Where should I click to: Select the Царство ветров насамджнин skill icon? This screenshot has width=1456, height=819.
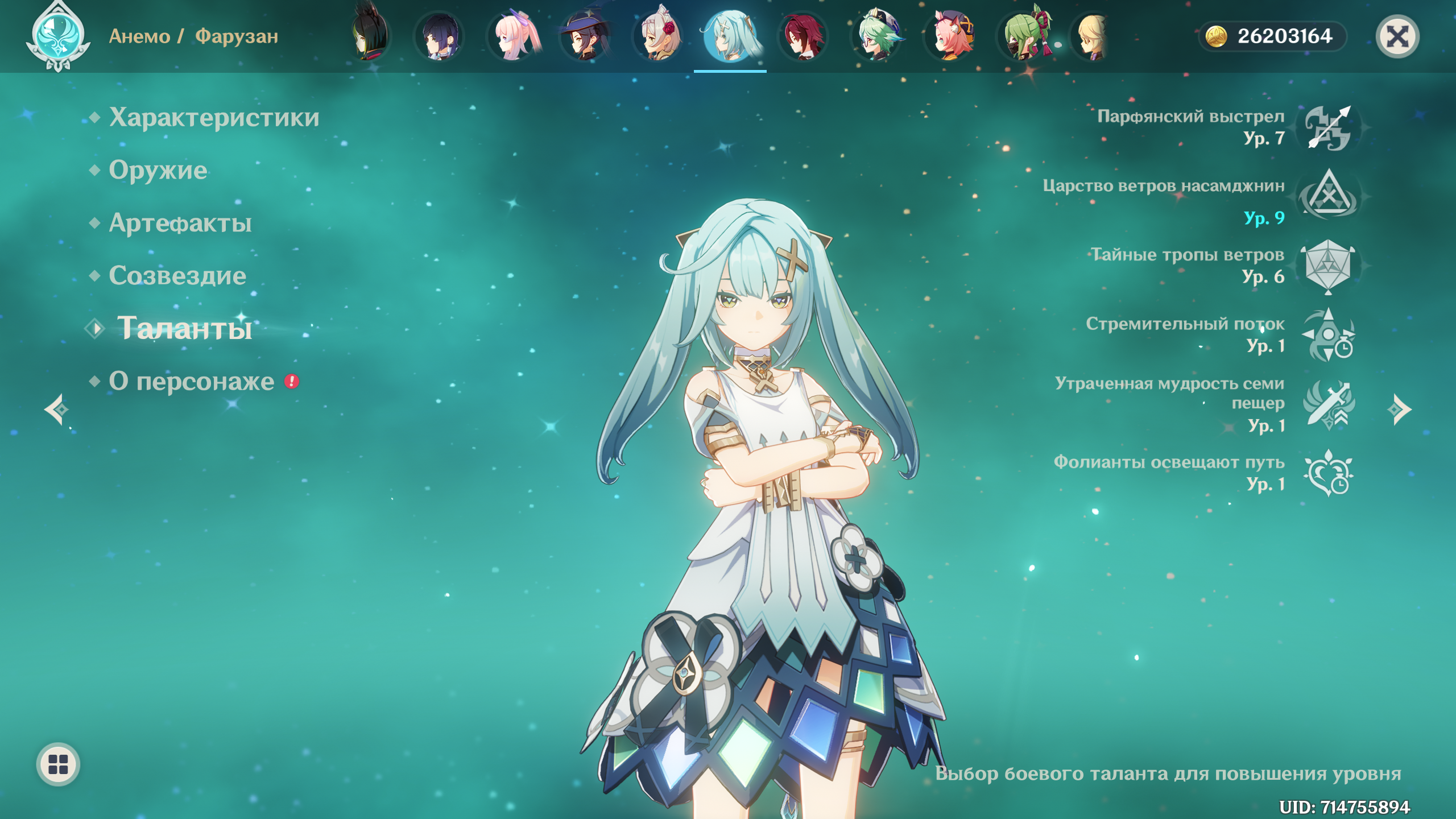[1328, 196]
